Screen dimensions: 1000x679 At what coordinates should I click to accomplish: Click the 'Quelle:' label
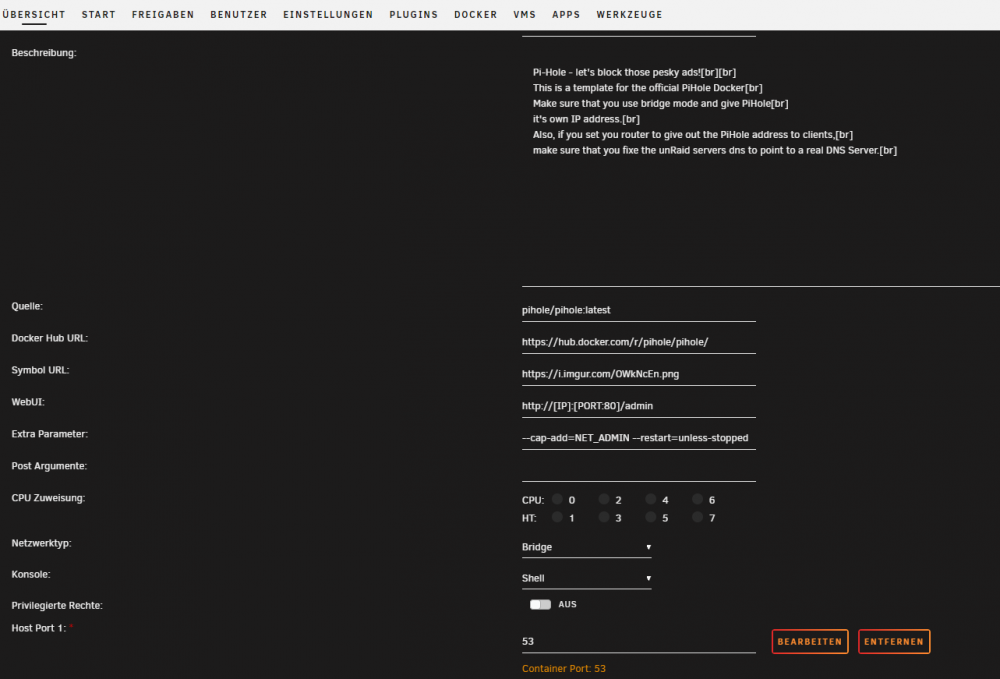coord(27,306)
